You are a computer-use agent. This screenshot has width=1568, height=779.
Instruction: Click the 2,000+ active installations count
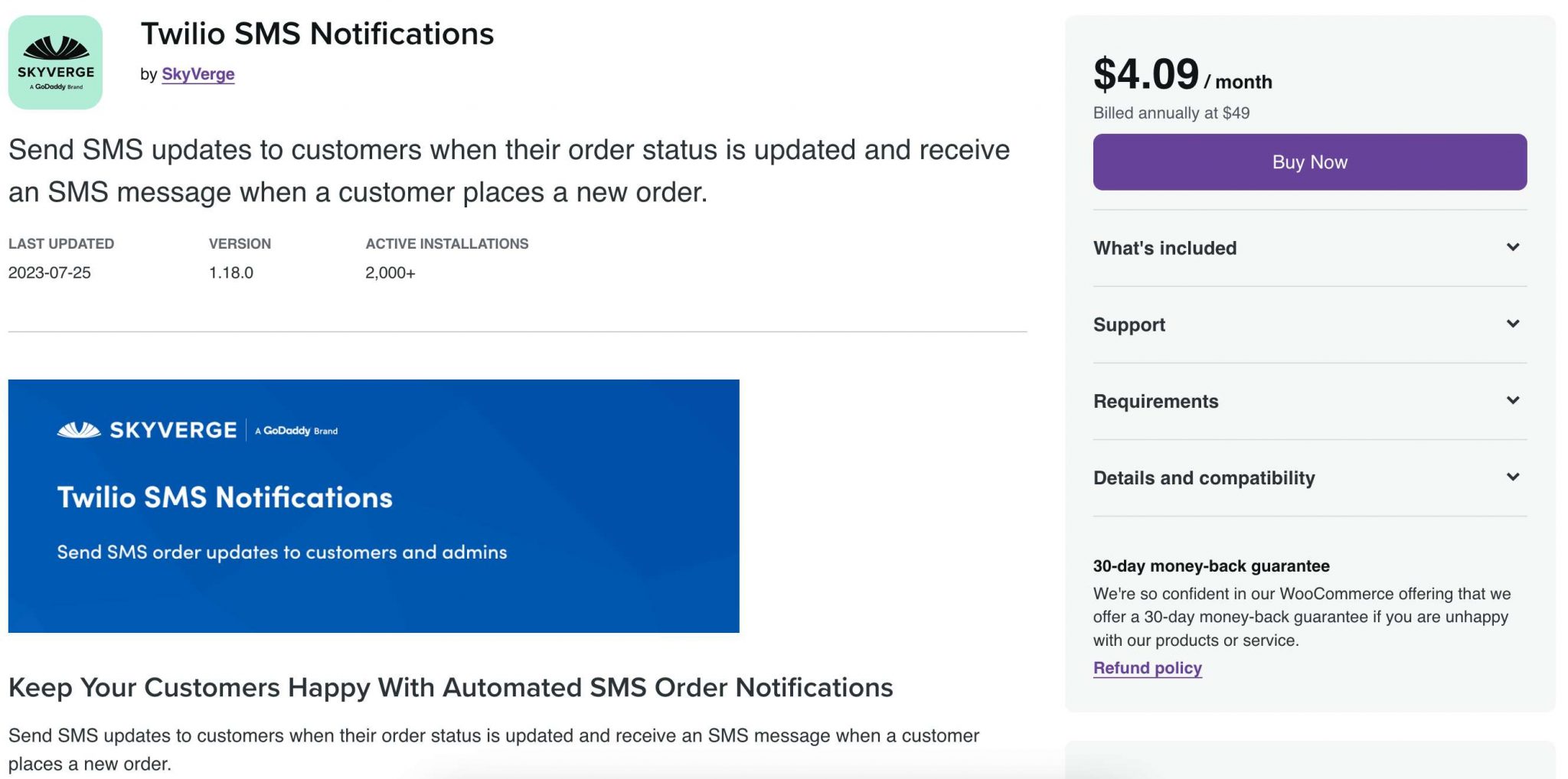click(x=390, y=272)
